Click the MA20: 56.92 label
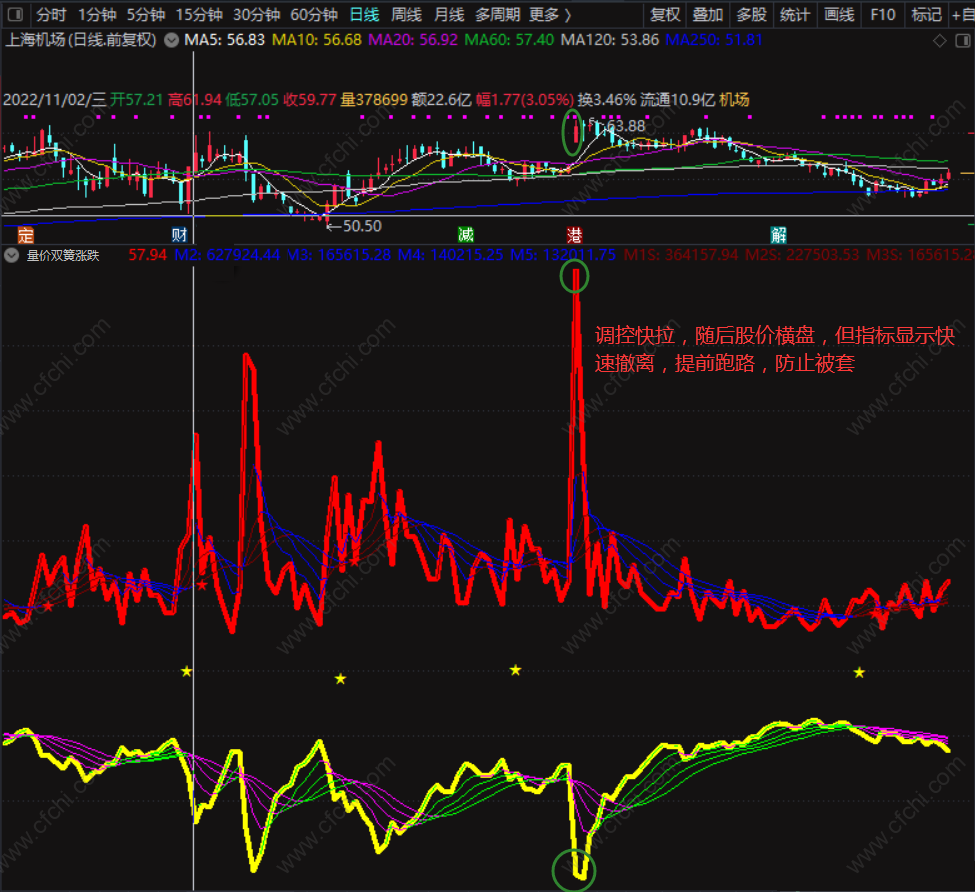Screen dimensions: 975x892 (x=413, y=40)
